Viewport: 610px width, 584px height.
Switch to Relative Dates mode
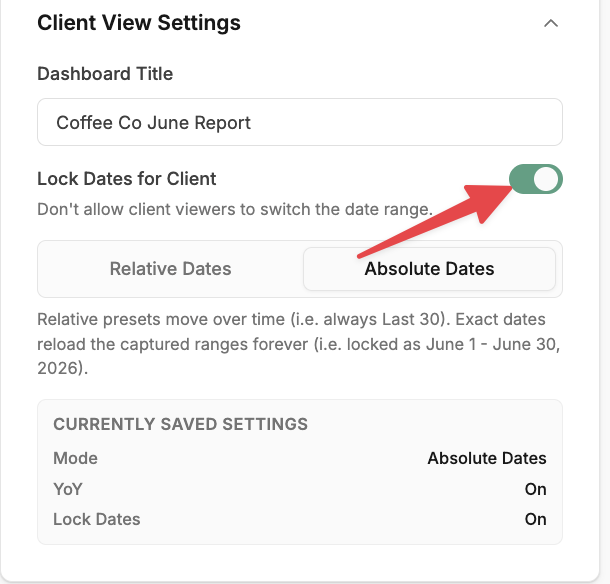click(x=170, y=269)
